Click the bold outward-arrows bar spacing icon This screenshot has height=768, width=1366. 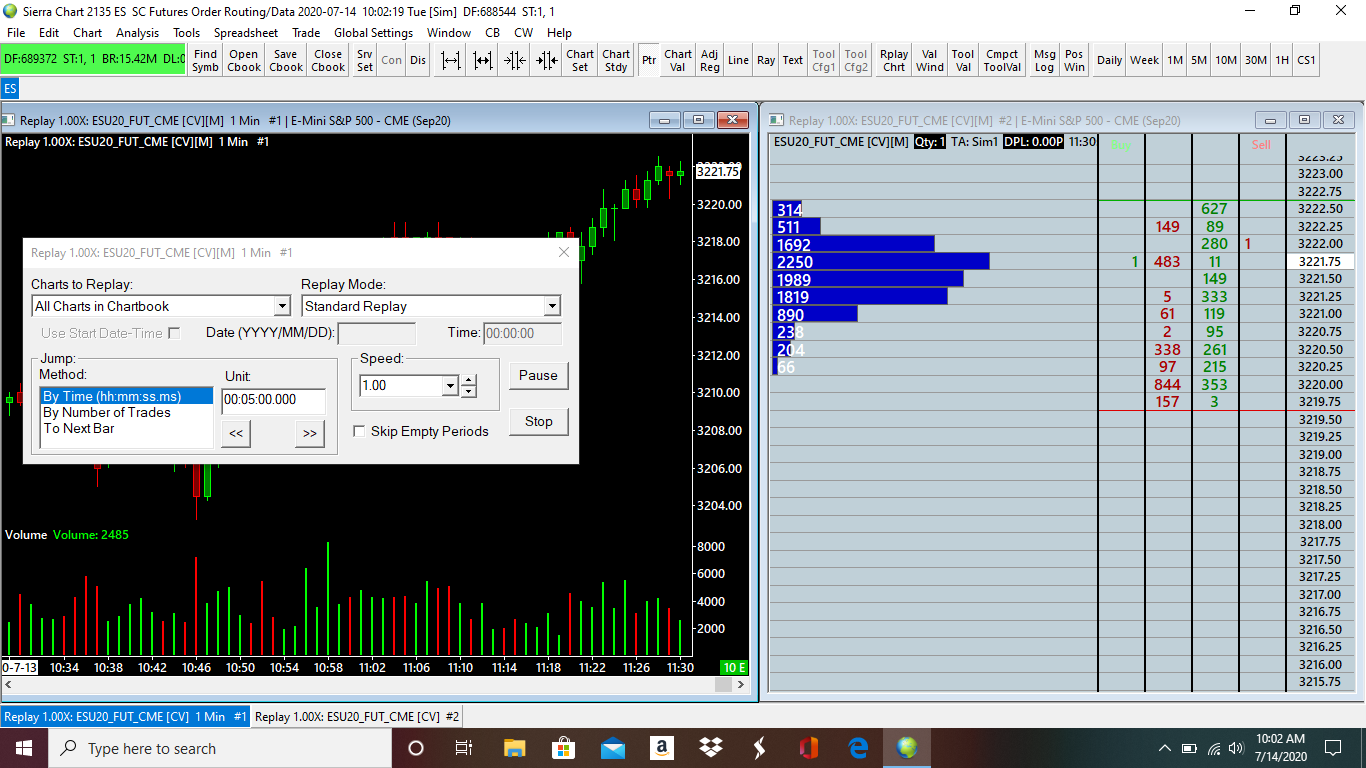pyautogui.click(x=483, y=60)
